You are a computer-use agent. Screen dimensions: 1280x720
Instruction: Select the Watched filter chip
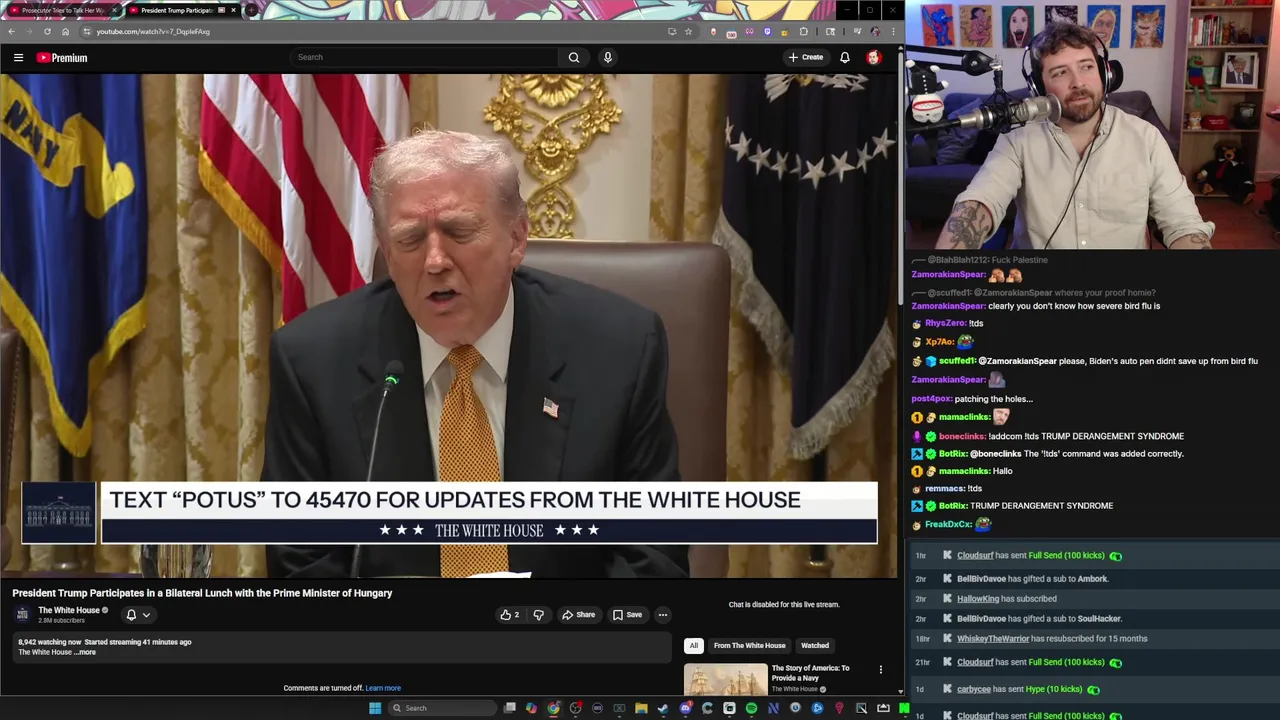(814, 646)
